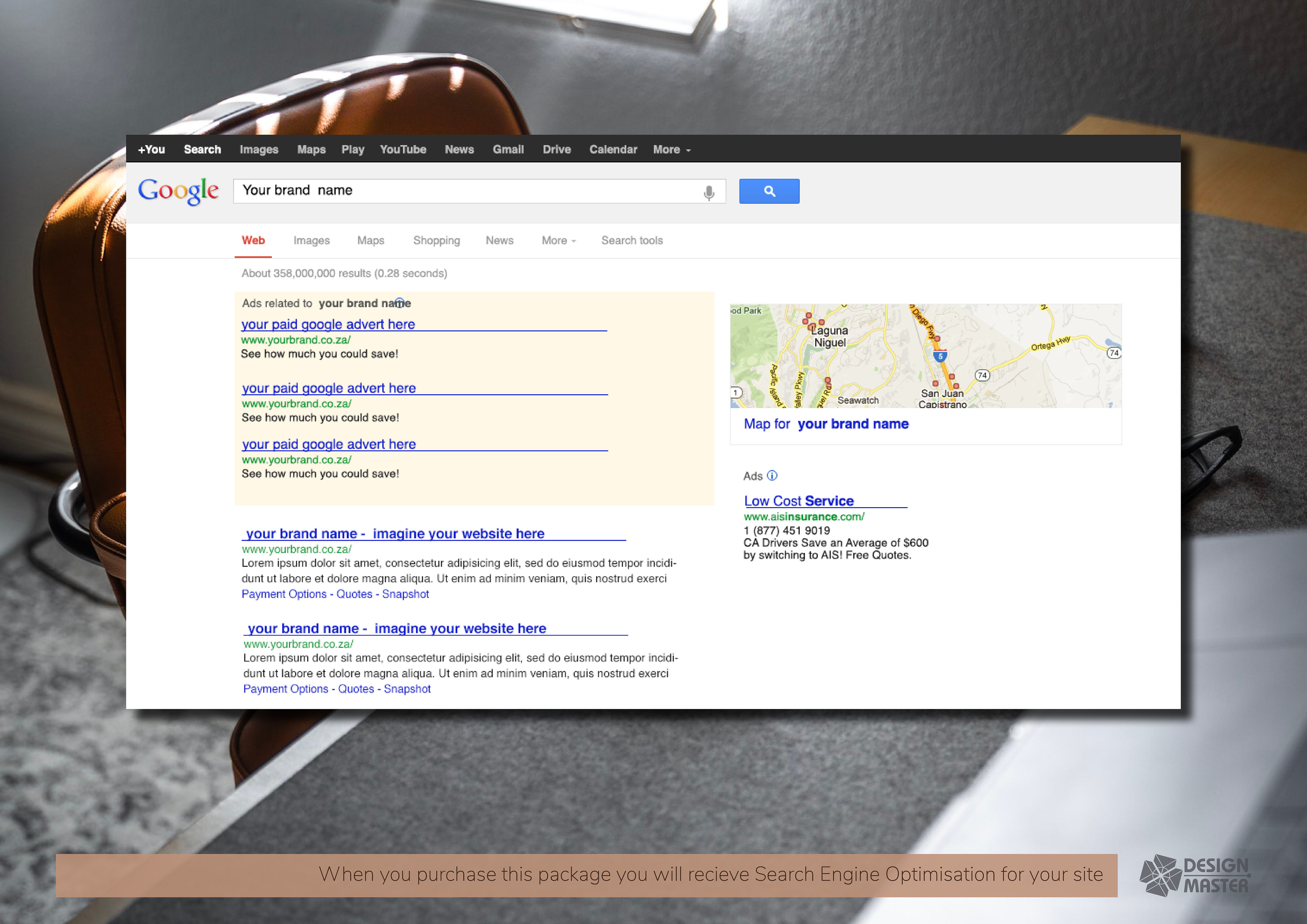The image size is (1307, 924).
Task: Open first 'your brand name - imagine your website' result
Action: 395,534
